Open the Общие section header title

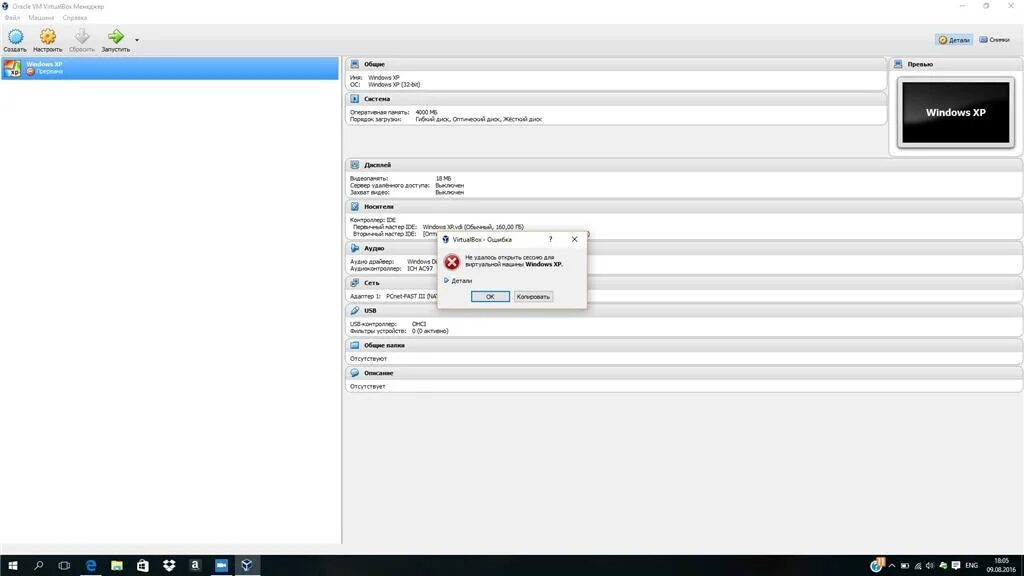point(374,64)
